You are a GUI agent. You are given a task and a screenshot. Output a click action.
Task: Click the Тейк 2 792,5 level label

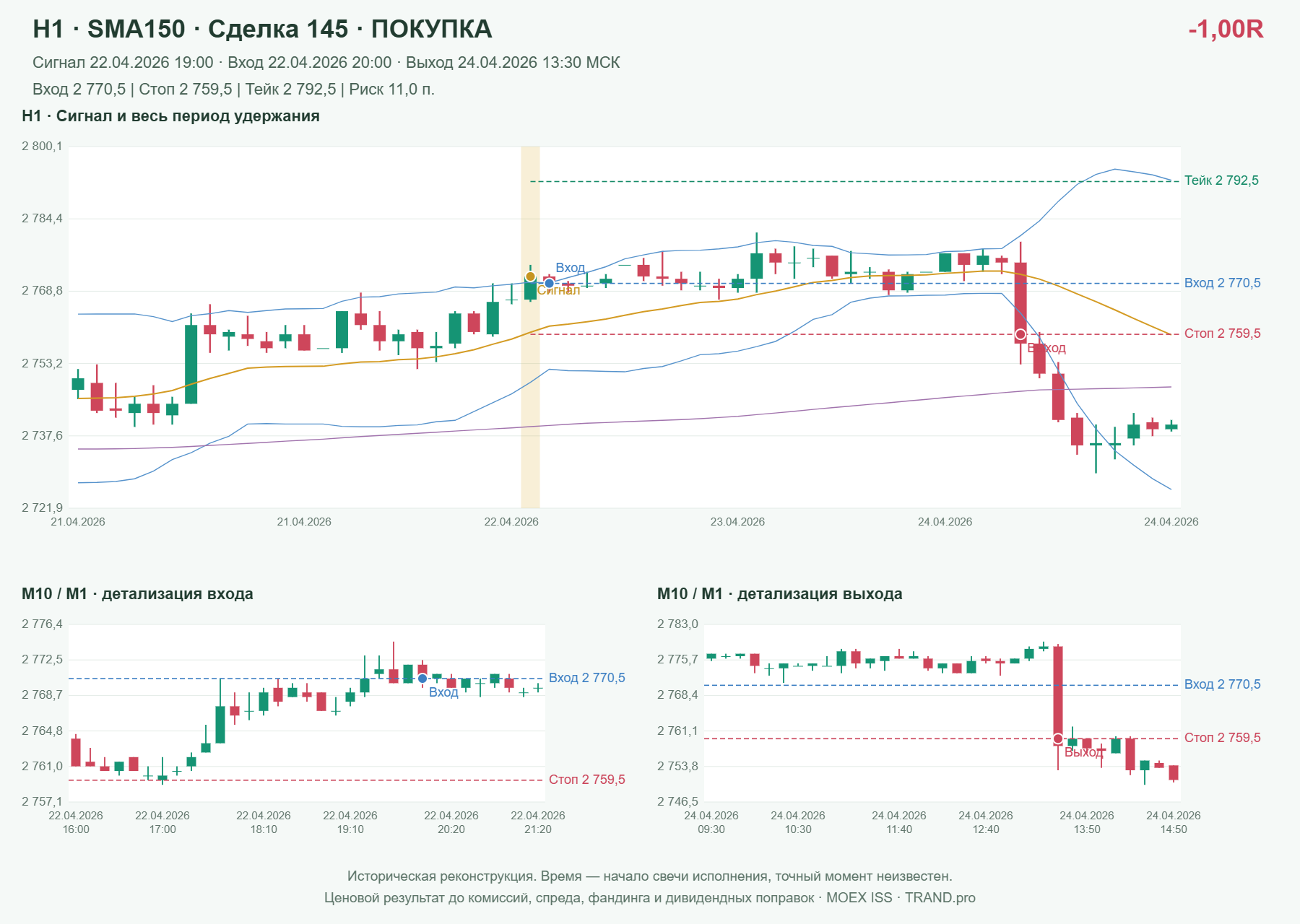(x=1221, y=180)
